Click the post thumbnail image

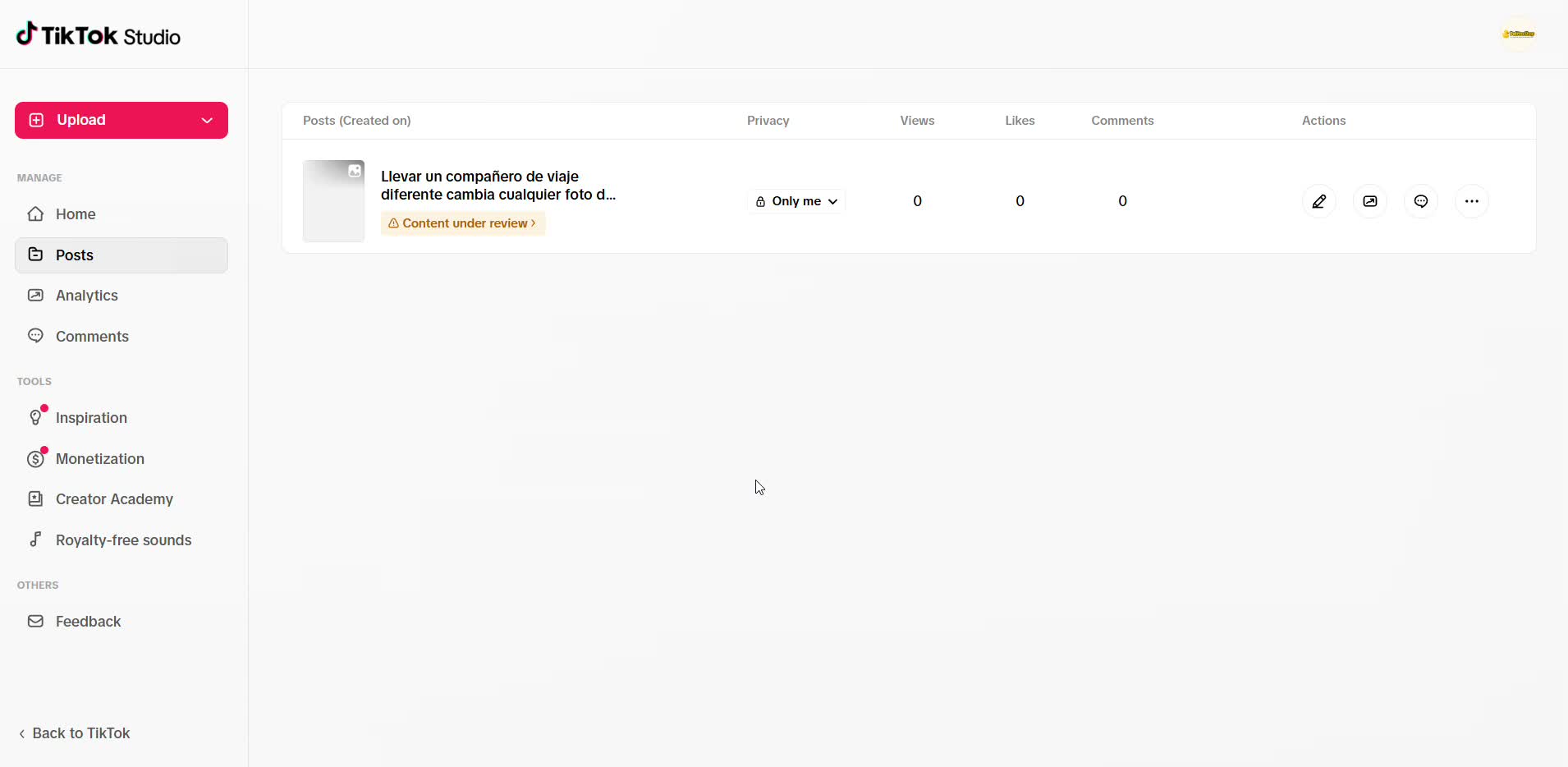333,201
